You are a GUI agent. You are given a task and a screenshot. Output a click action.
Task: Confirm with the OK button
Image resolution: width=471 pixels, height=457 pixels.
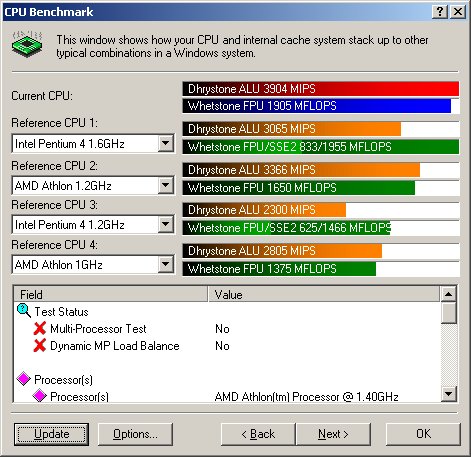pos(423,434)
